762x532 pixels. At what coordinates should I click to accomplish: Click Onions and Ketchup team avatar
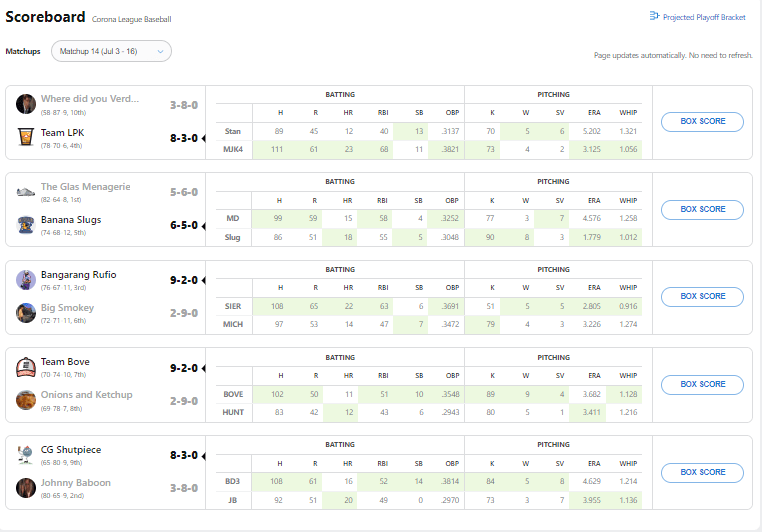pyautogui.click(x=26, y=400)
